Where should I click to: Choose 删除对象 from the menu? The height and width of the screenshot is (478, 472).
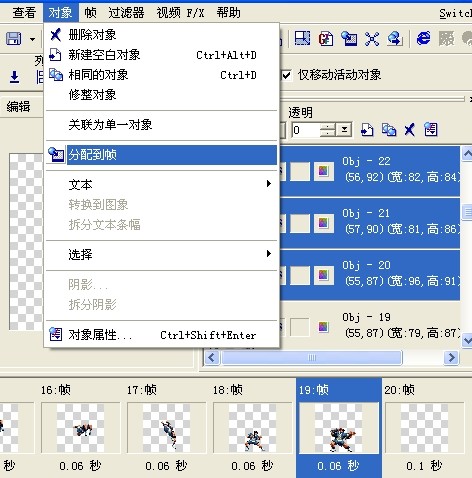tap(161, 35)
